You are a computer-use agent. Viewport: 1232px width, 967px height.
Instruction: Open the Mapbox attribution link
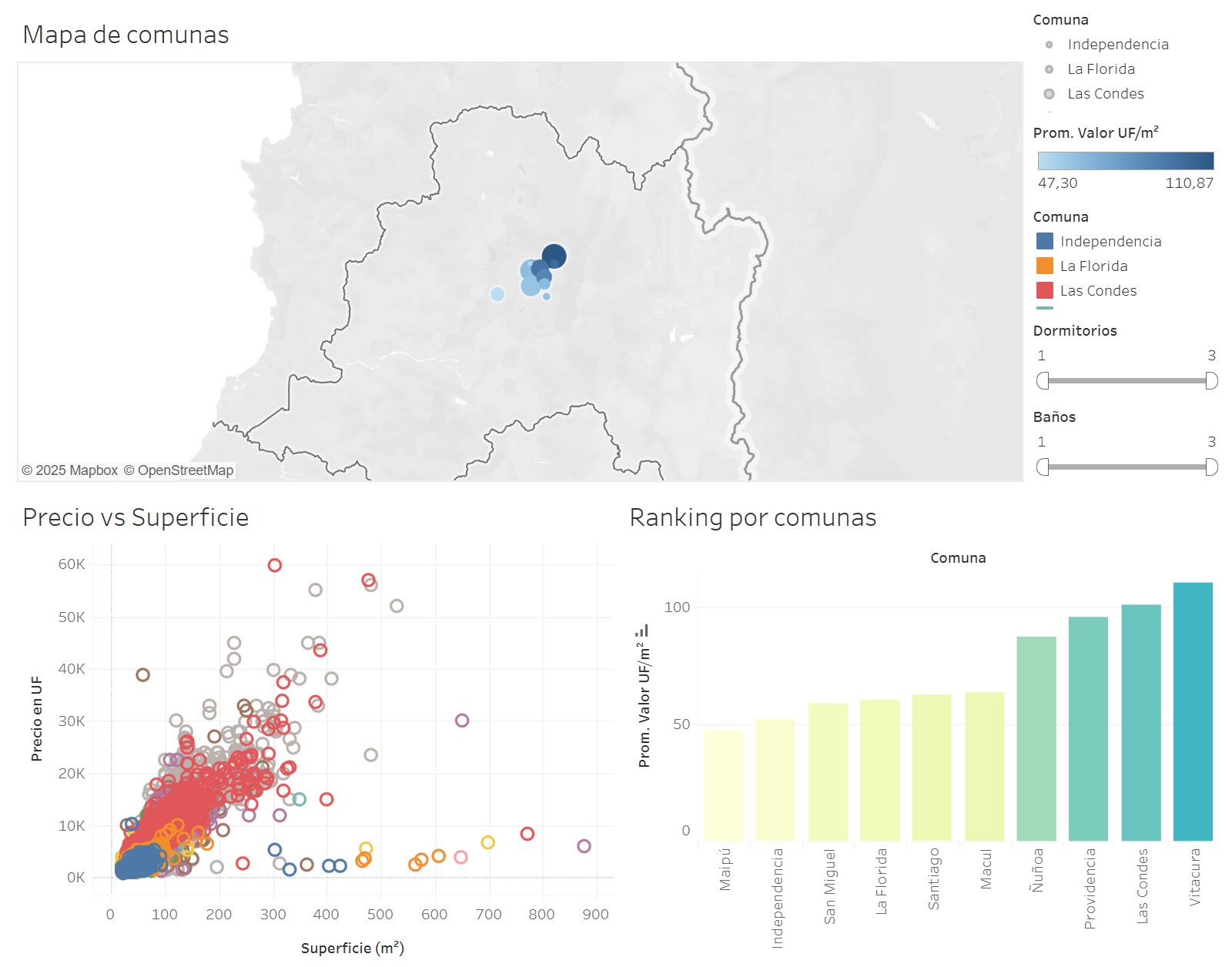click(70, 470)
